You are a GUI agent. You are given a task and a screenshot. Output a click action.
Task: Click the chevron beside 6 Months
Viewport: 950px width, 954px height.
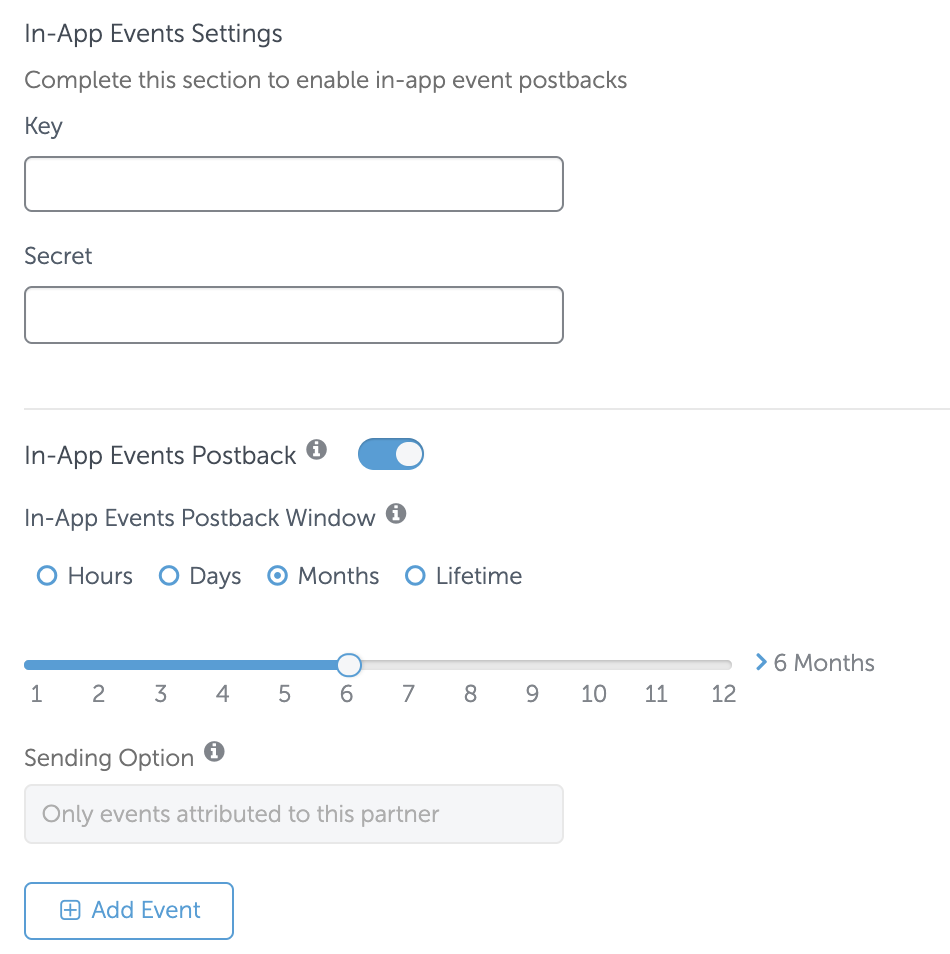pos(761,662)
